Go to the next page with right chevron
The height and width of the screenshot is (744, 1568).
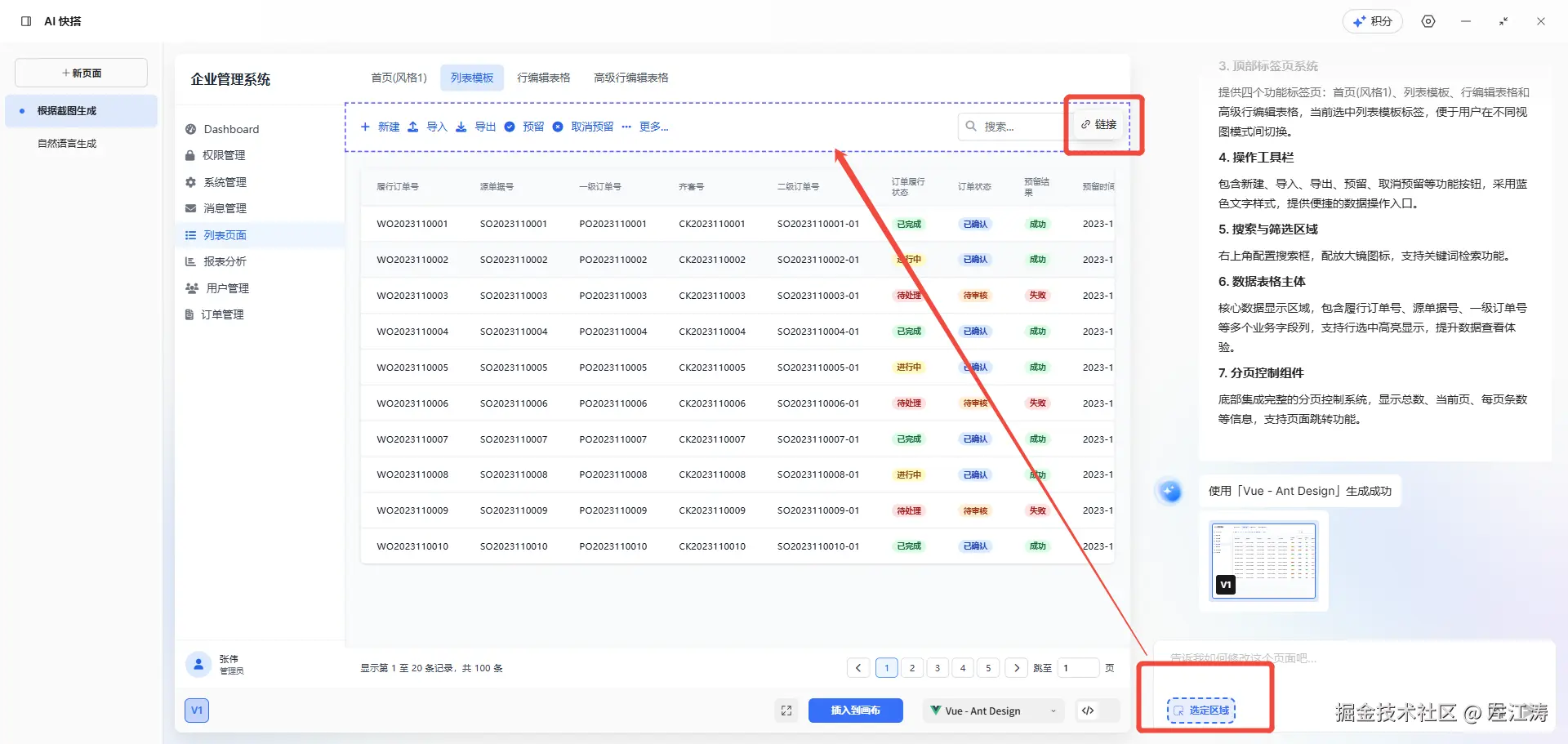1017,668
